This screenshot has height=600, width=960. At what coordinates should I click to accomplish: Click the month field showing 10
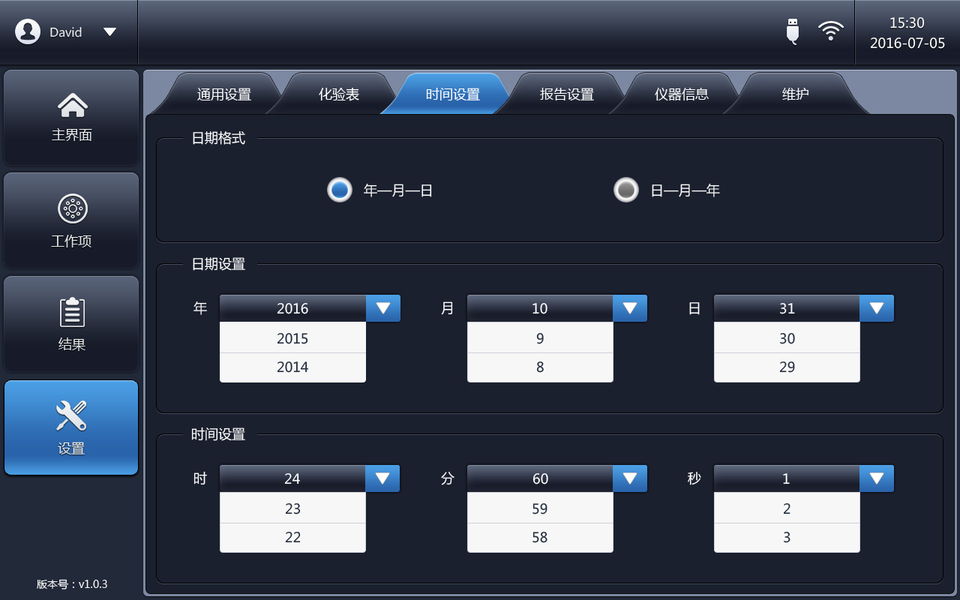point(540,309)
